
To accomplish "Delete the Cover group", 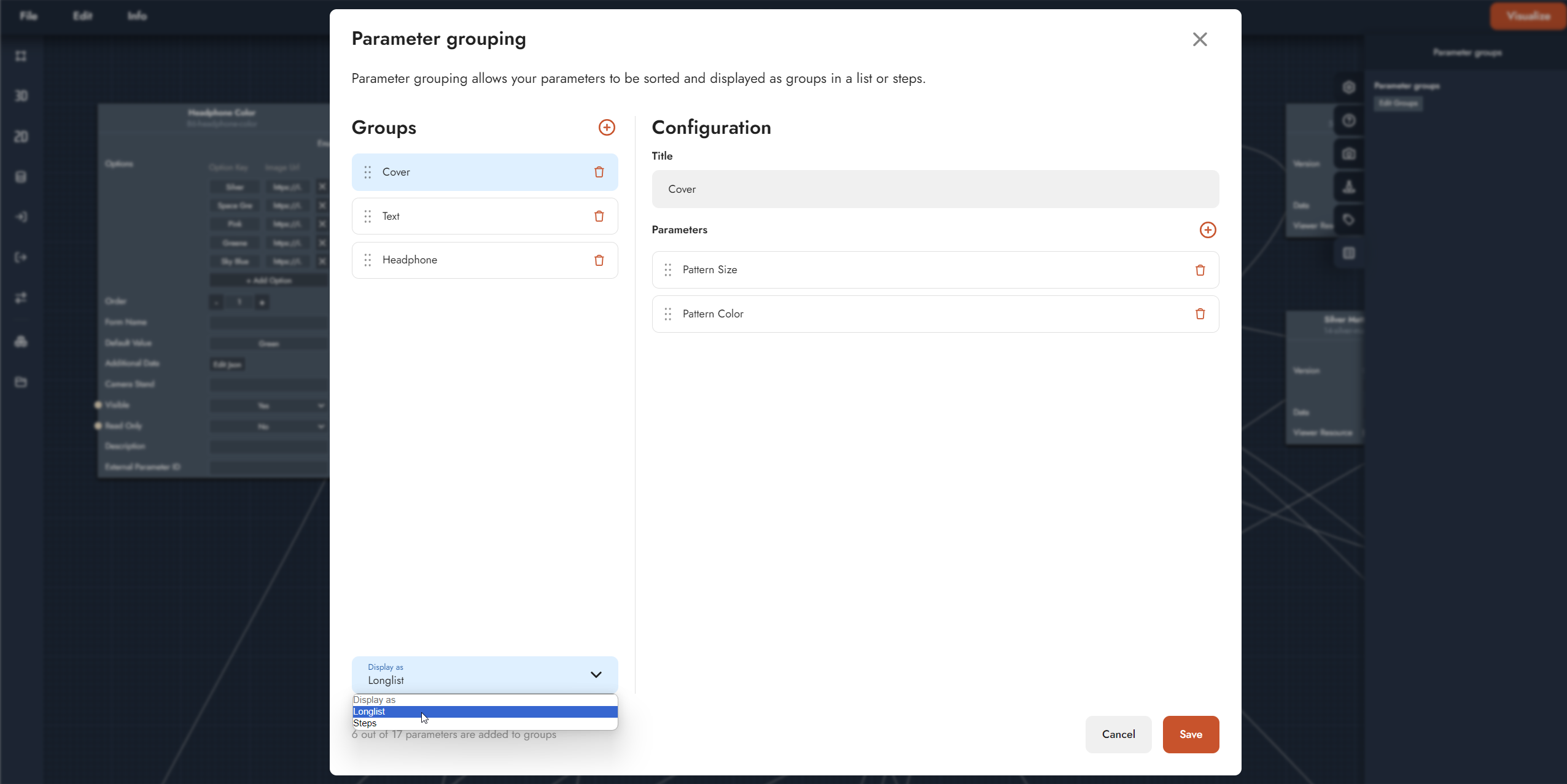I will click(599, 172).
